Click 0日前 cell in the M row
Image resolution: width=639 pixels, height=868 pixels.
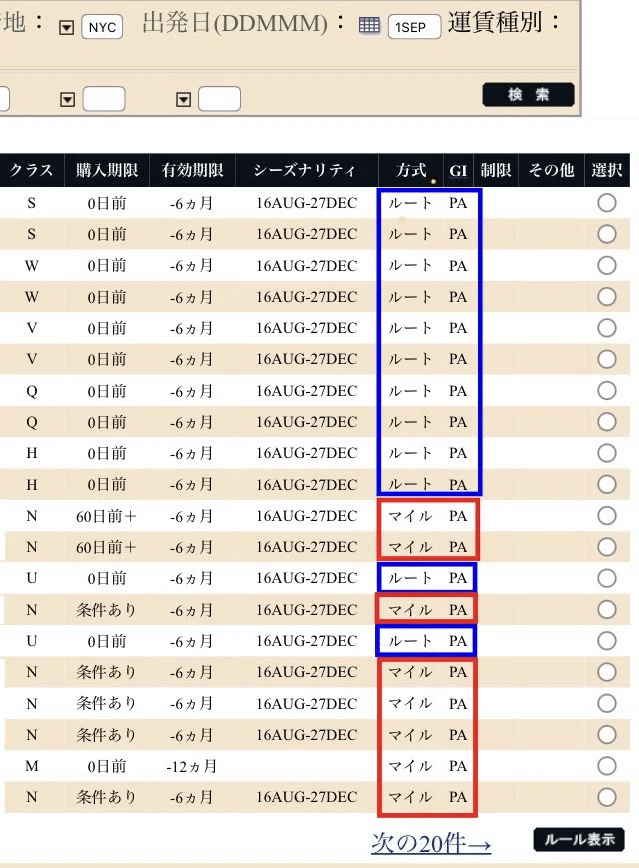pyautogui.click(x=107, y=766)
